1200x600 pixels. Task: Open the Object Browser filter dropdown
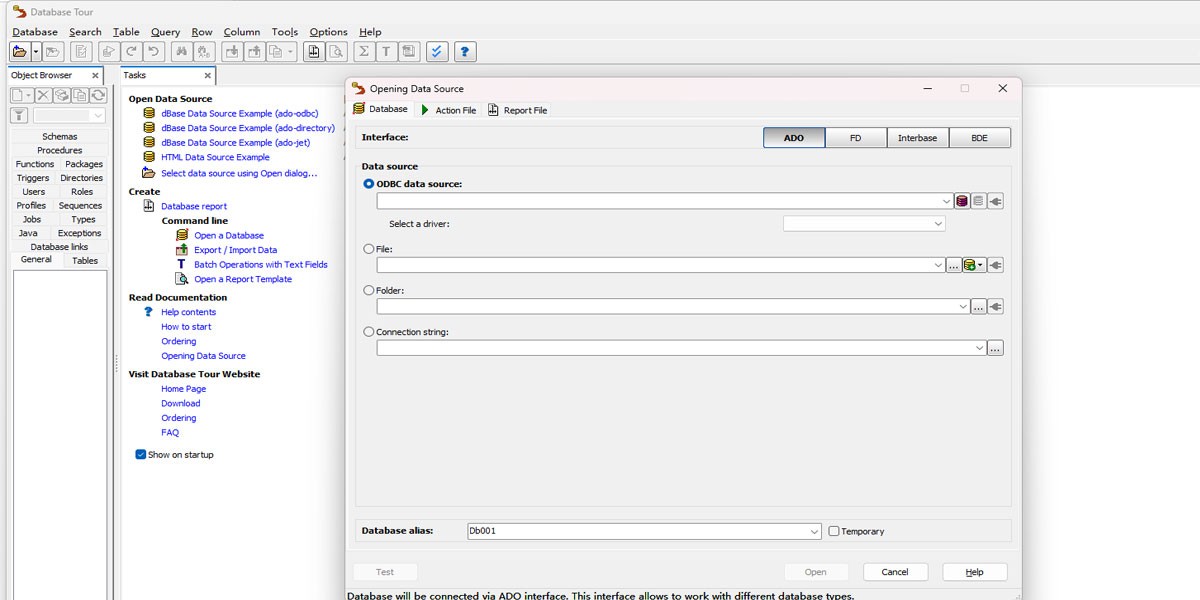point(98,115)
